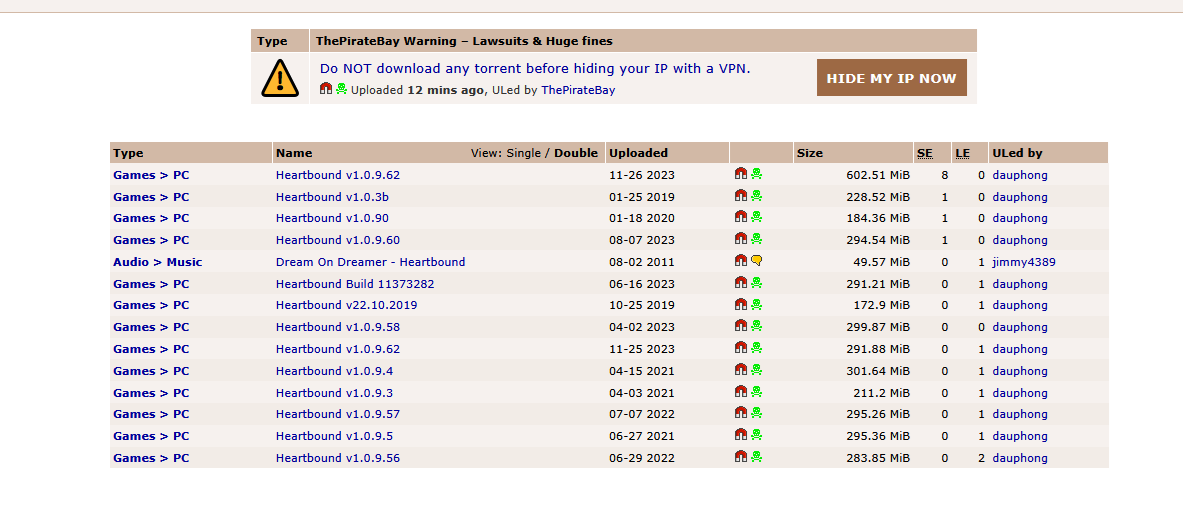Open the Heartbound v1.0.9.58 torrent page

(x=338, y=327)
